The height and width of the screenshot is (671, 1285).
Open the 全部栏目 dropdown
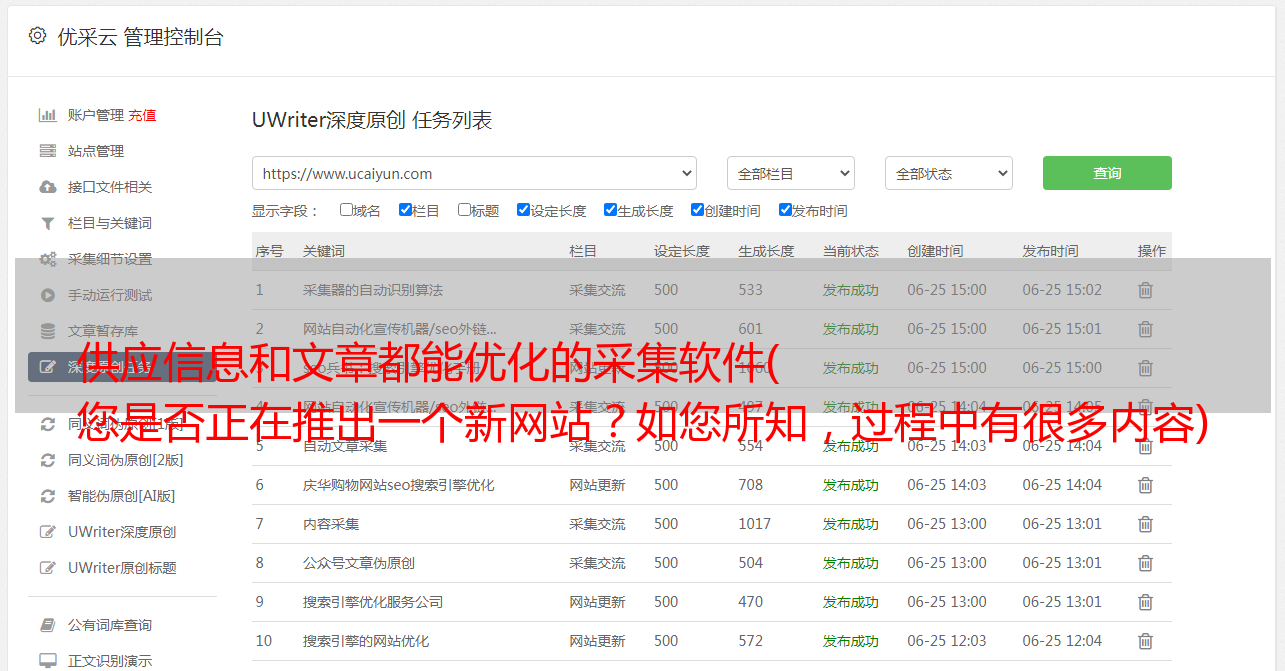[x=791, y=173]
